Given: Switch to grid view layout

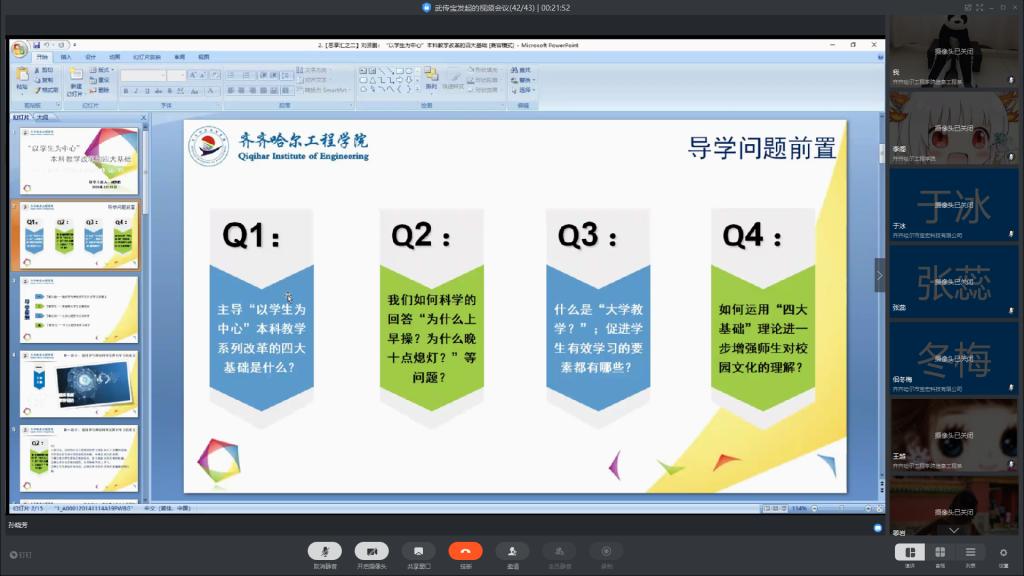Looking at the screenshot, I should coord(940,552).
